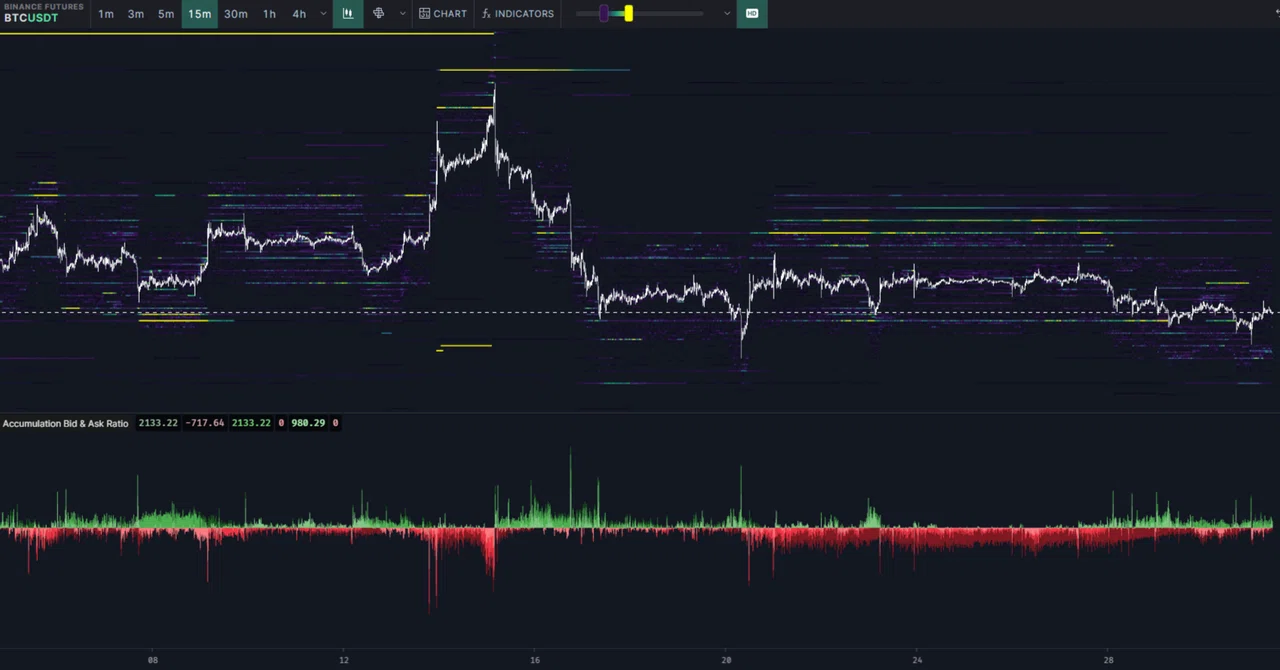Viewport: 1280px width, 670px height.
Task: Click the 24 time axis label
Action: coord(917,660)
